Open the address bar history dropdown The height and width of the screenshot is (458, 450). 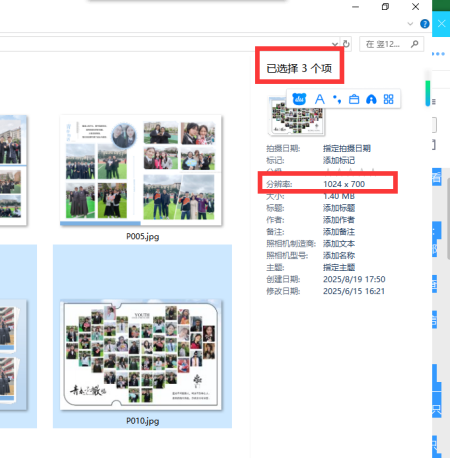click(x=335, y=44)
